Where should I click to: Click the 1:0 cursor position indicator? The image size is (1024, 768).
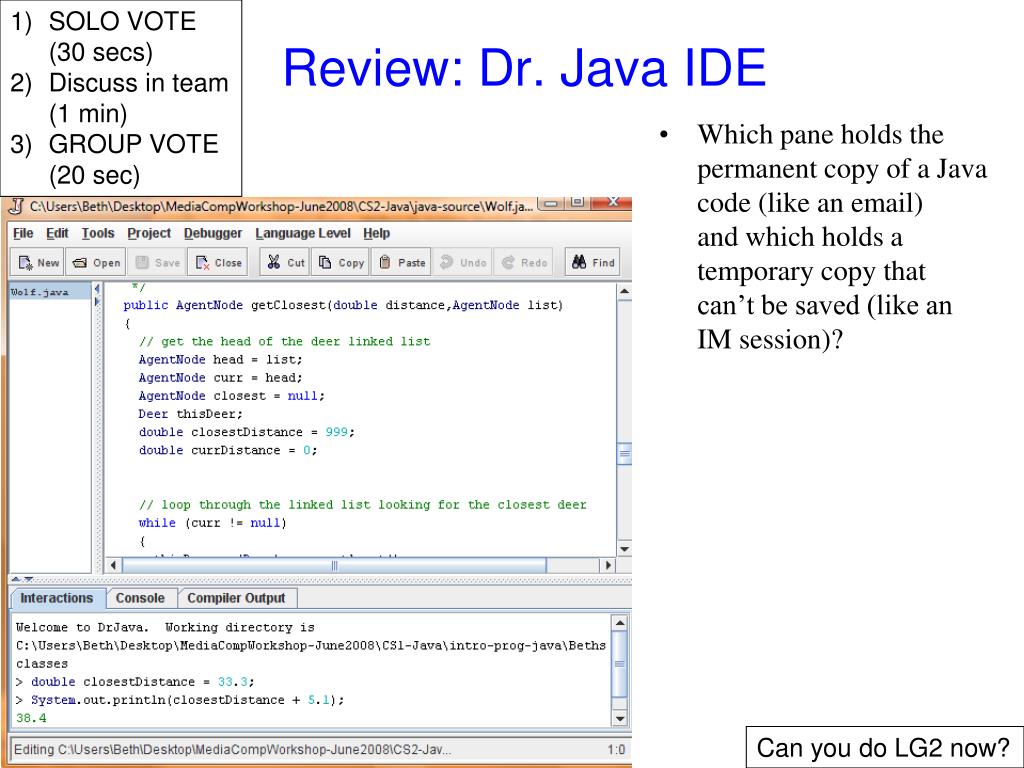pyautogui.click(x=616, y=750)
